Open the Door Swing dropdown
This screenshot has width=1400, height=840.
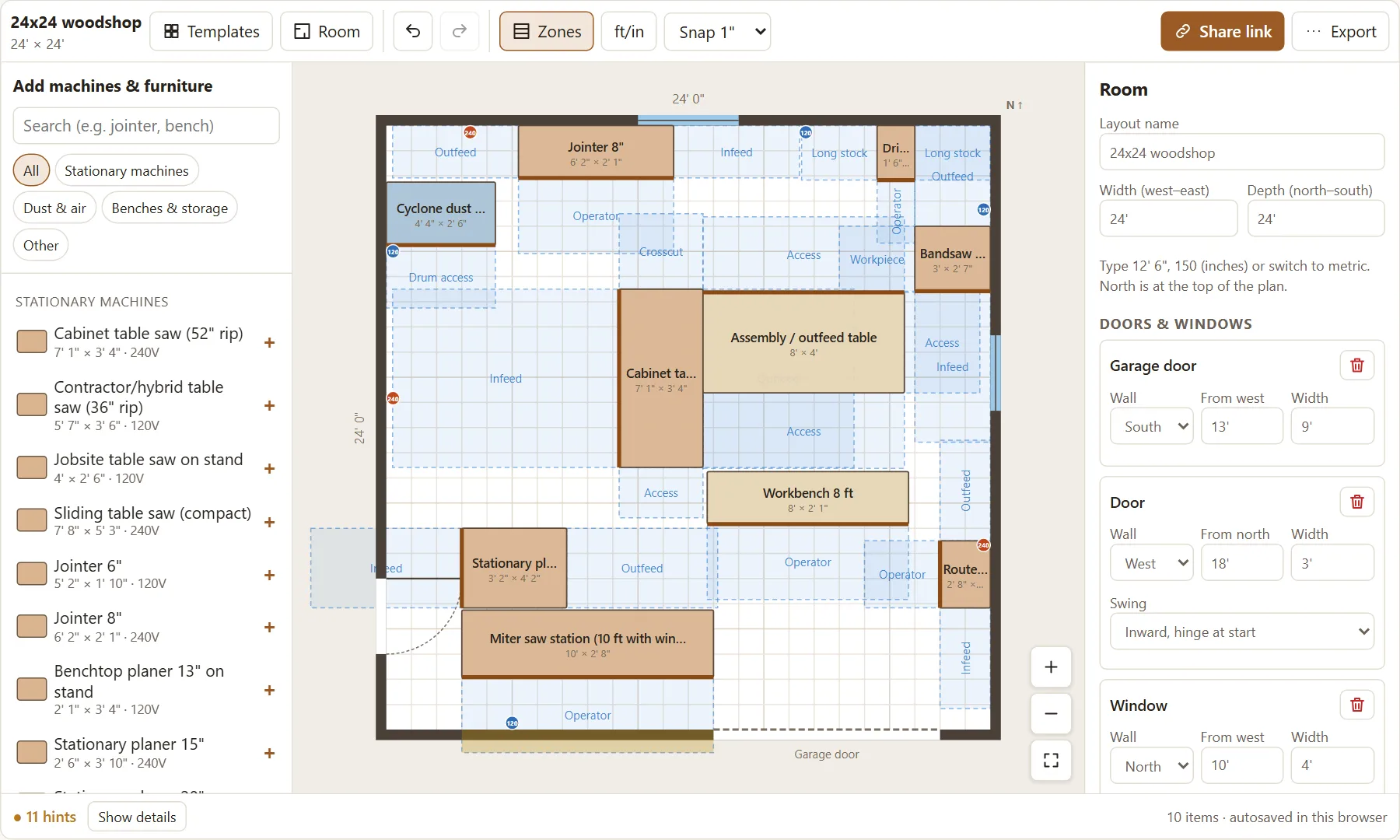click(x=1242, y=632)
